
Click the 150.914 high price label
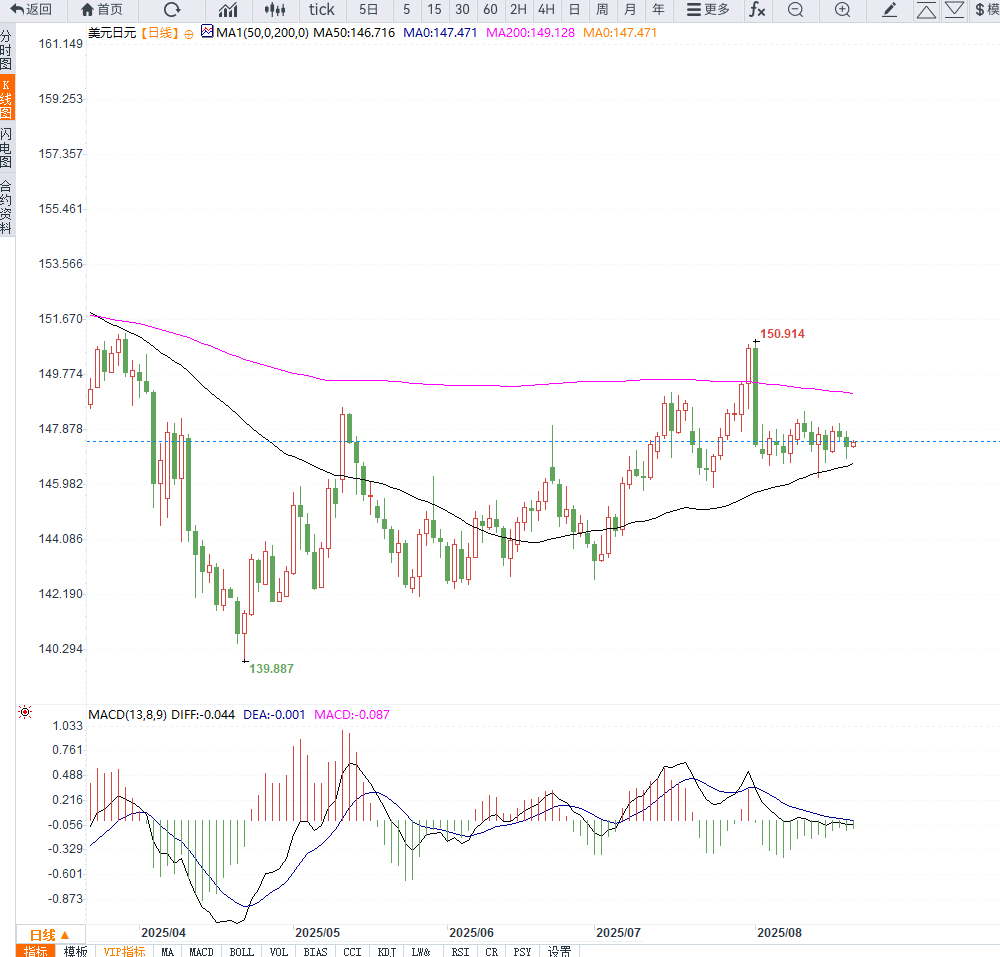pyautogui.click(x=782, y=333)
